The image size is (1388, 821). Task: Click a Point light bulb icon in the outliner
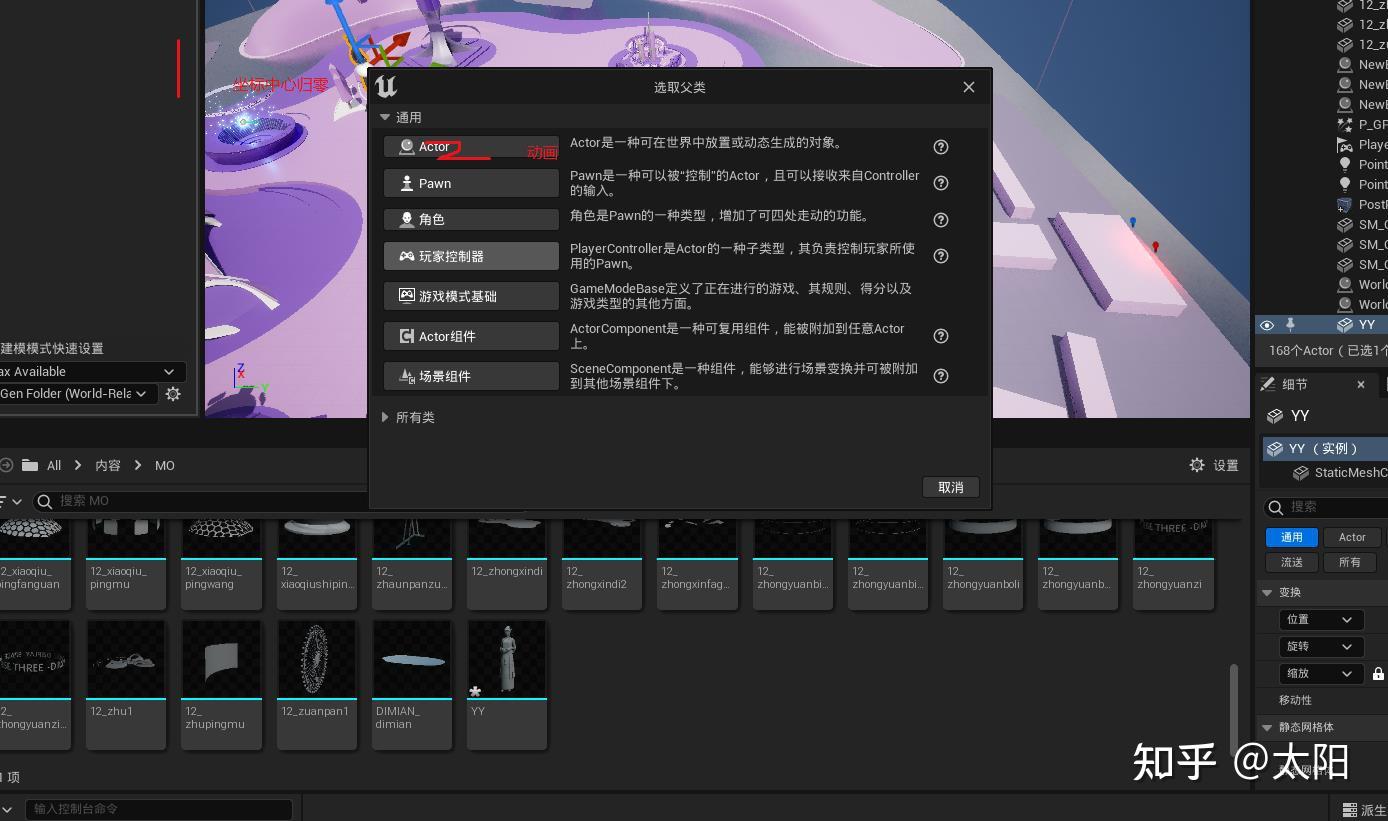[x=1346, y=164]
